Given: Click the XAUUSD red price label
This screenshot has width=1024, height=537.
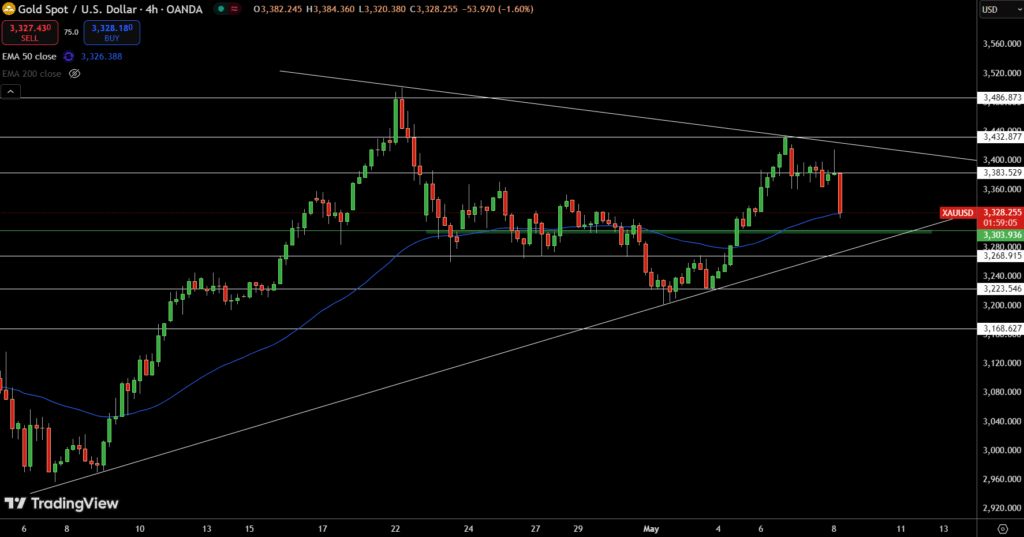Looking at the screenshot, I should (x=957, y=213).
